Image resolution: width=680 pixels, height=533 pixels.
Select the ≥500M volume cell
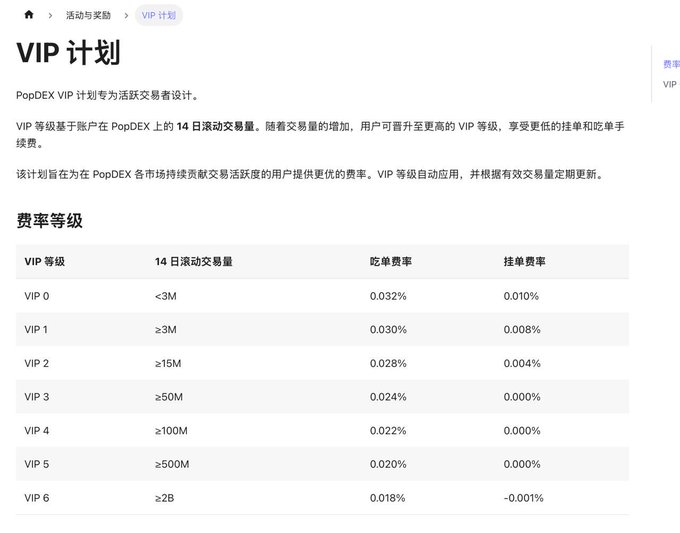[172, 464]
